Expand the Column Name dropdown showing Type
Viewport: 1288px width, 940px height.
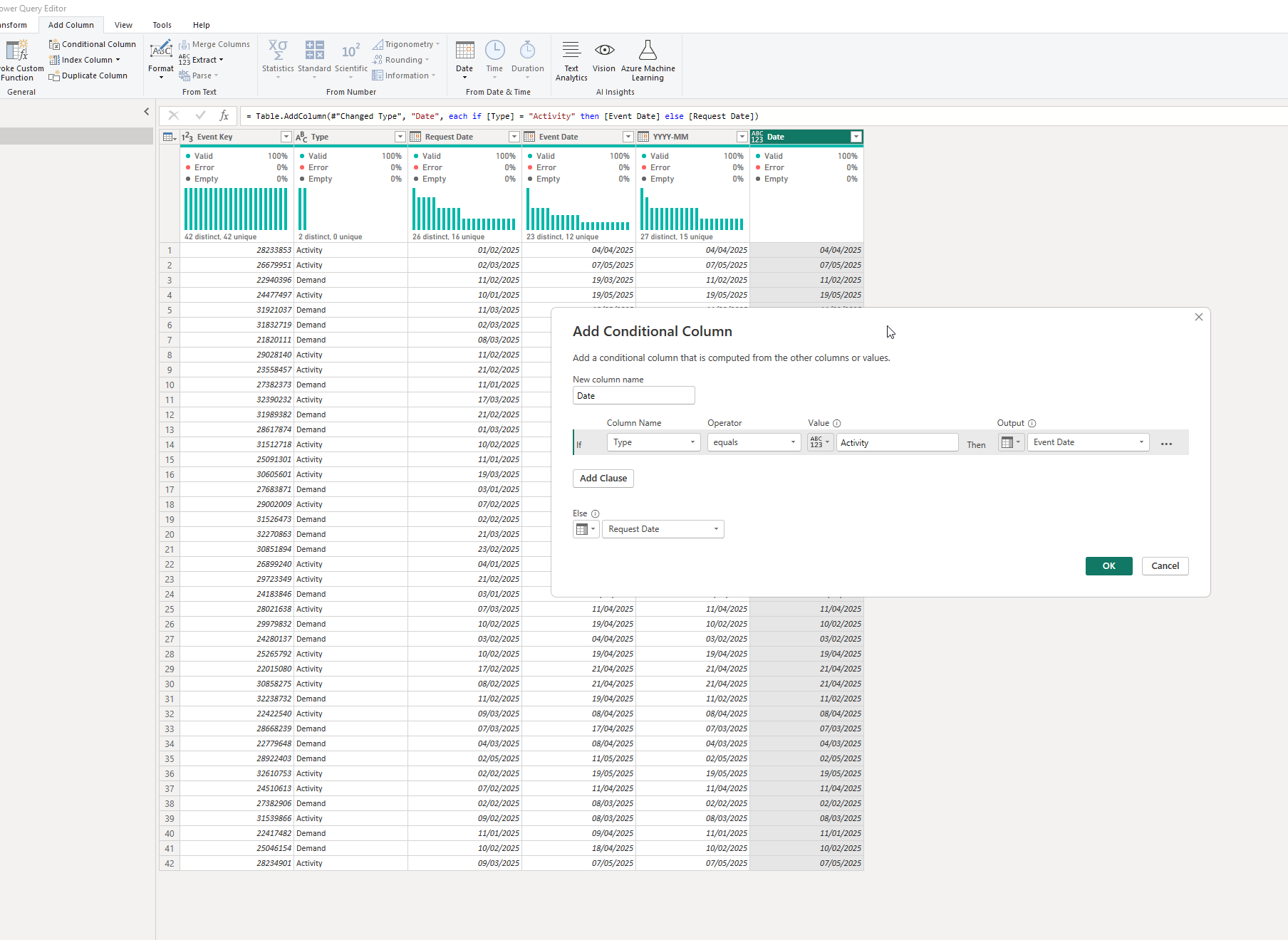[653, 442]
